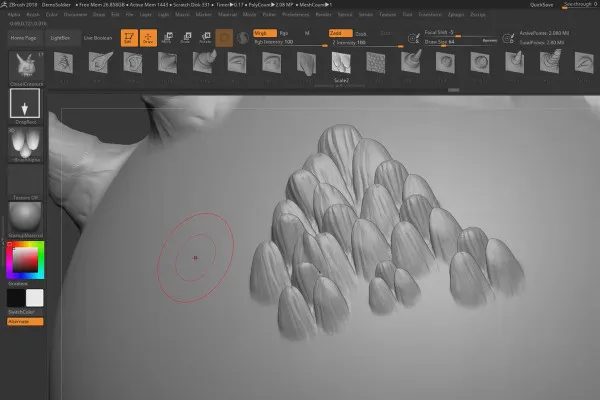
Task: Click the brush icon marked D beside ActivePoints
Action: tap(508, 38)
